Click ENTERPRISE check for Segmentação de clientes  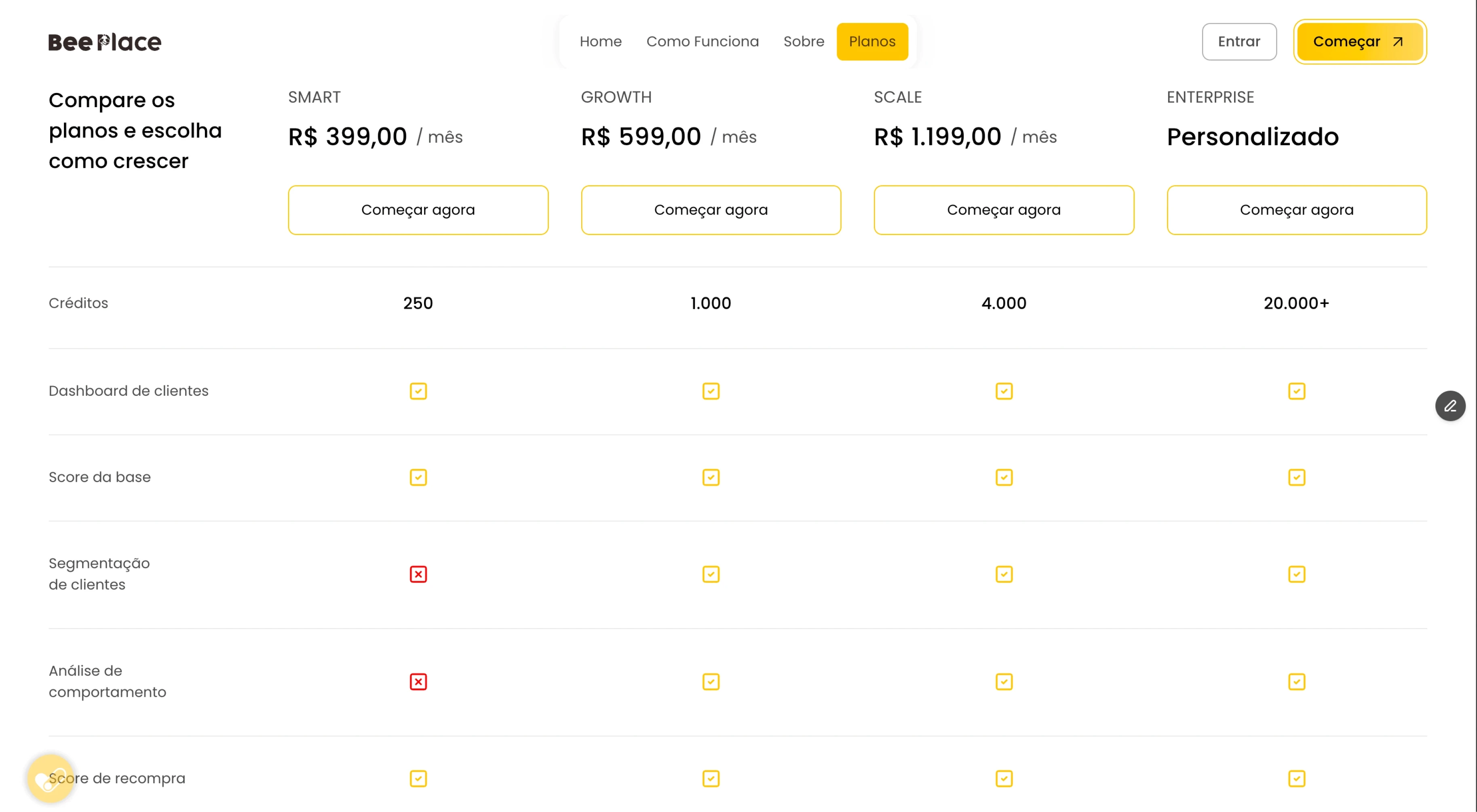1296,574
